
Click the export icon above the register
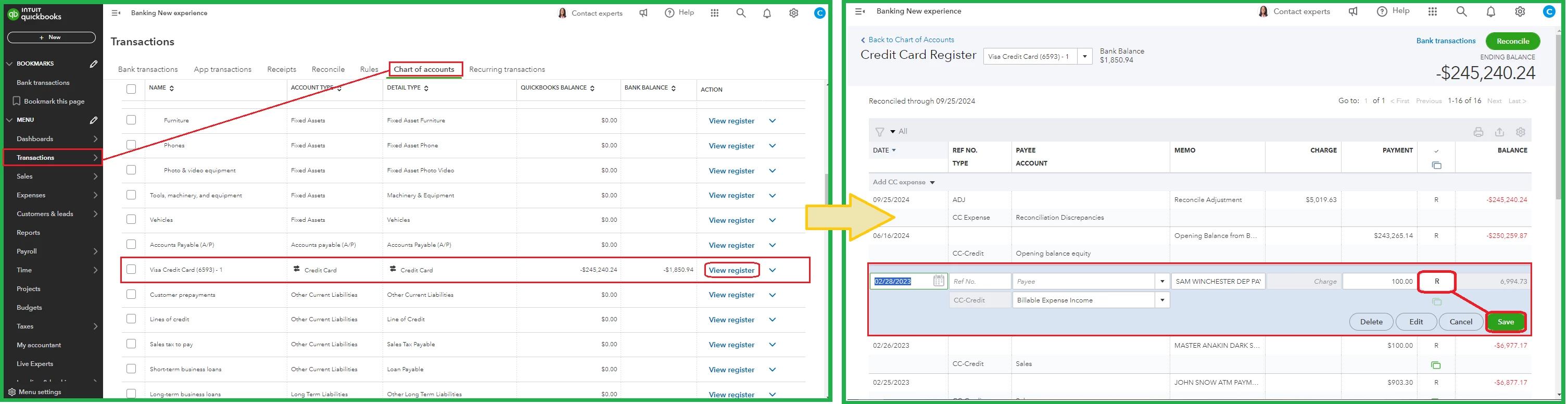tap(1499, 132)
